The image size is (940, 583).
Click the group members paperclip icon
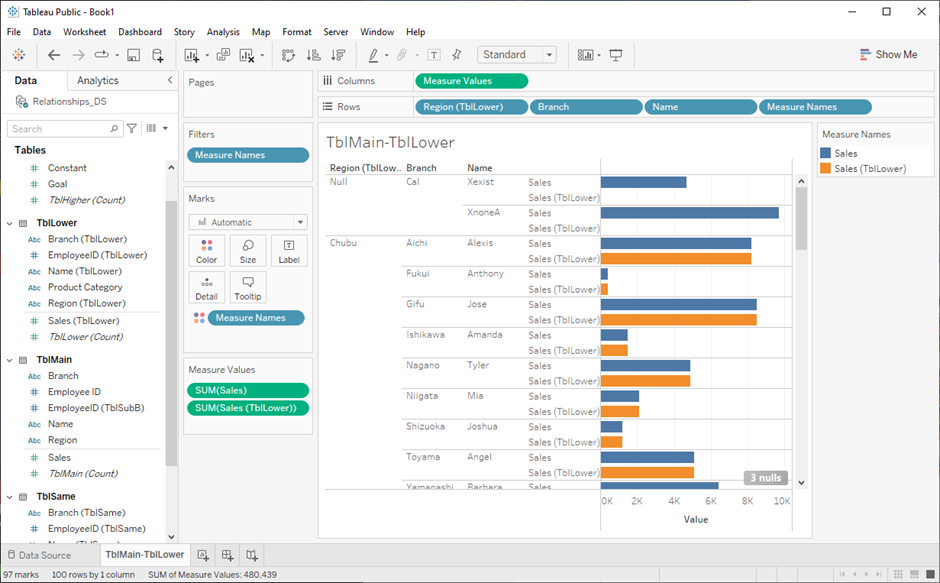click(x=402, y=55)
